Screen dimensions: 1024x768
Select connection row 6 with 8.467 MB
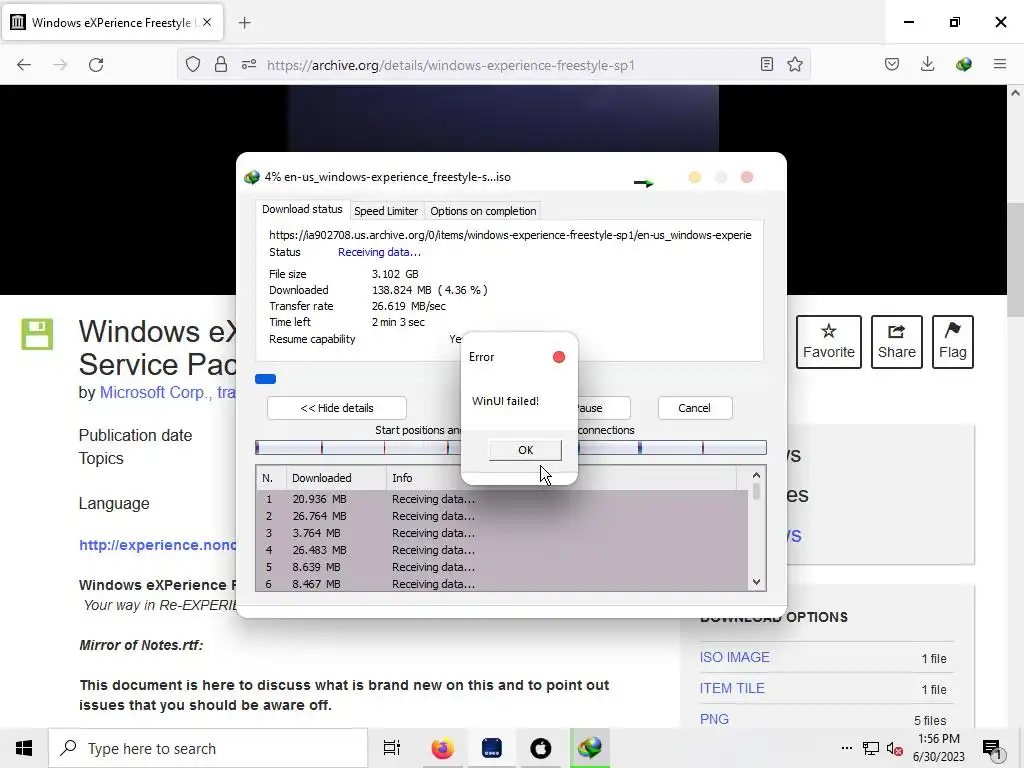point(502,584)
